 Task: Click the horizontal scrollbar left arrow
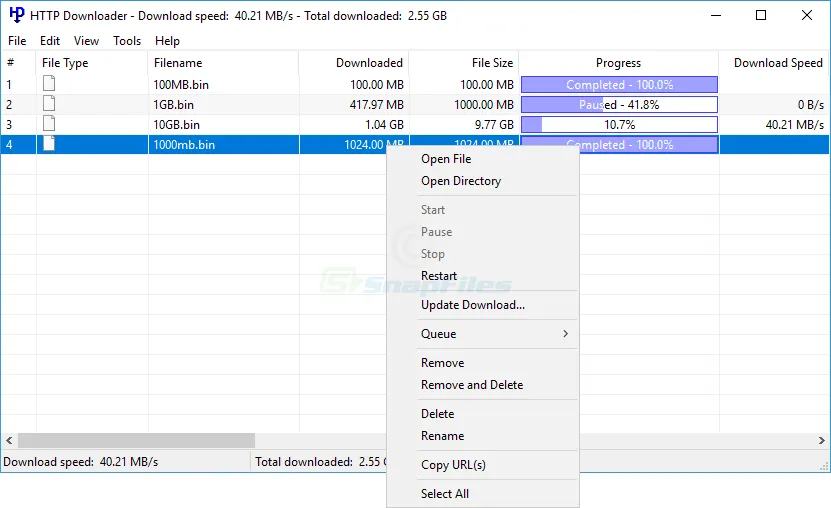coord(9,440)
